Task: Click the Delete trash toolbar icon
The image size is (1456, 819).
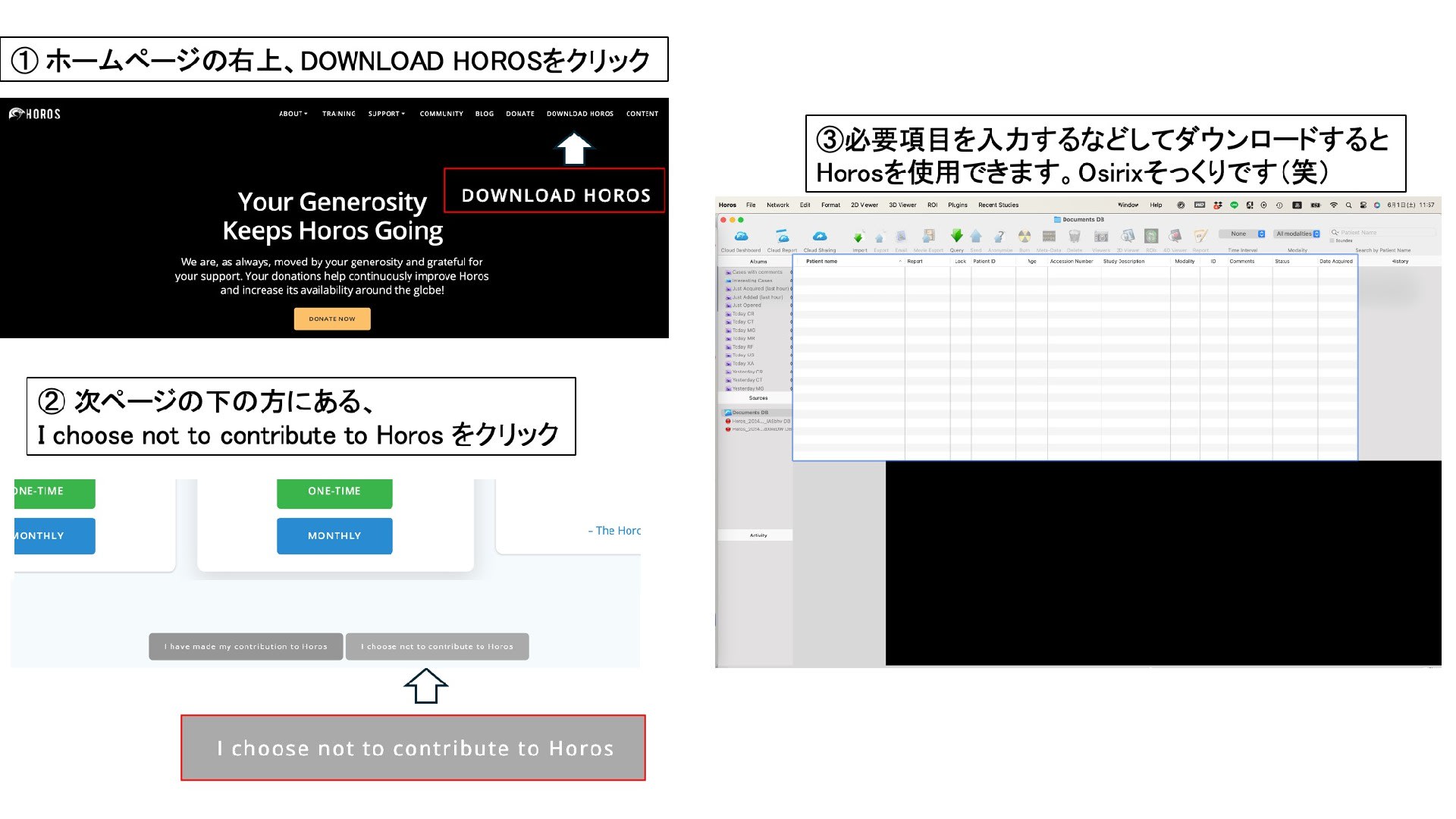Action: [1075, 237]
